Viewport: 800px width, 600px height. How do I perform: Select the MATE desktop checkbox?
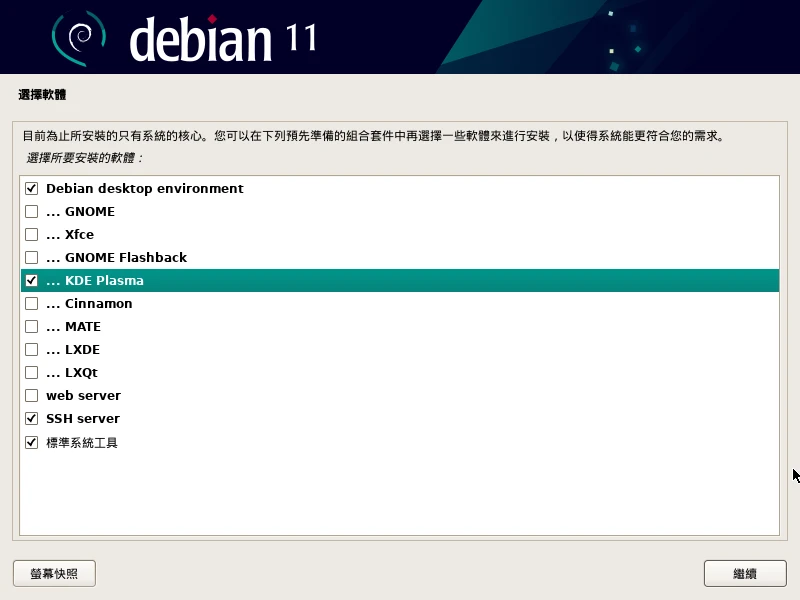(31, 327)
